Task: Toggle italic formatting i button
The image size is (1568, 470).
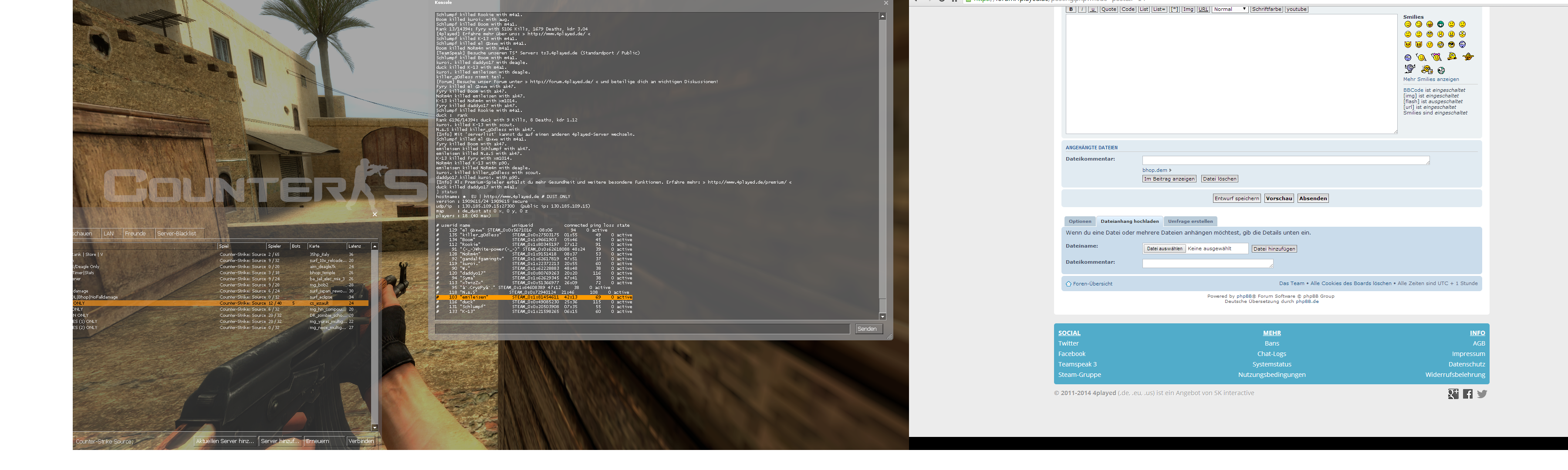Action: pyautogui.click(x=1082, y=10)
